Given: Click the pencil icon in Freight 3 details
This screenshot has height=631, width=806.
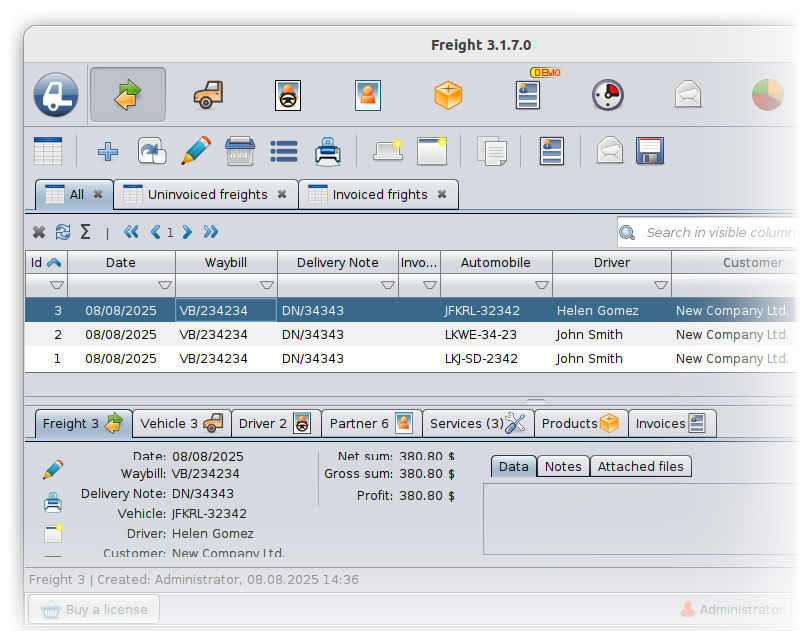Looking at the screenshot, I should (53, 470).
